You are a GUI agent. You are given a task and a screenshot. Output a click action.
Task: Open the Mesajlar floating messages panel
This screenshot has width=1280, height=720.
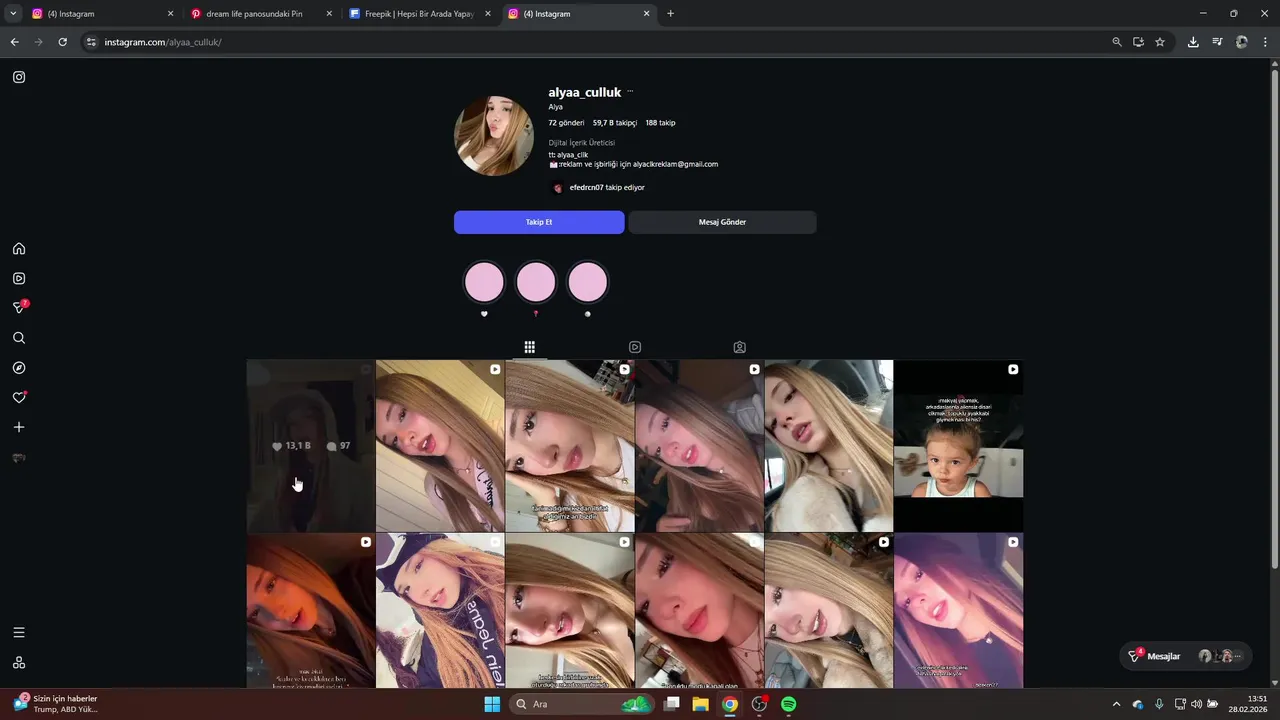[1186, 656]
